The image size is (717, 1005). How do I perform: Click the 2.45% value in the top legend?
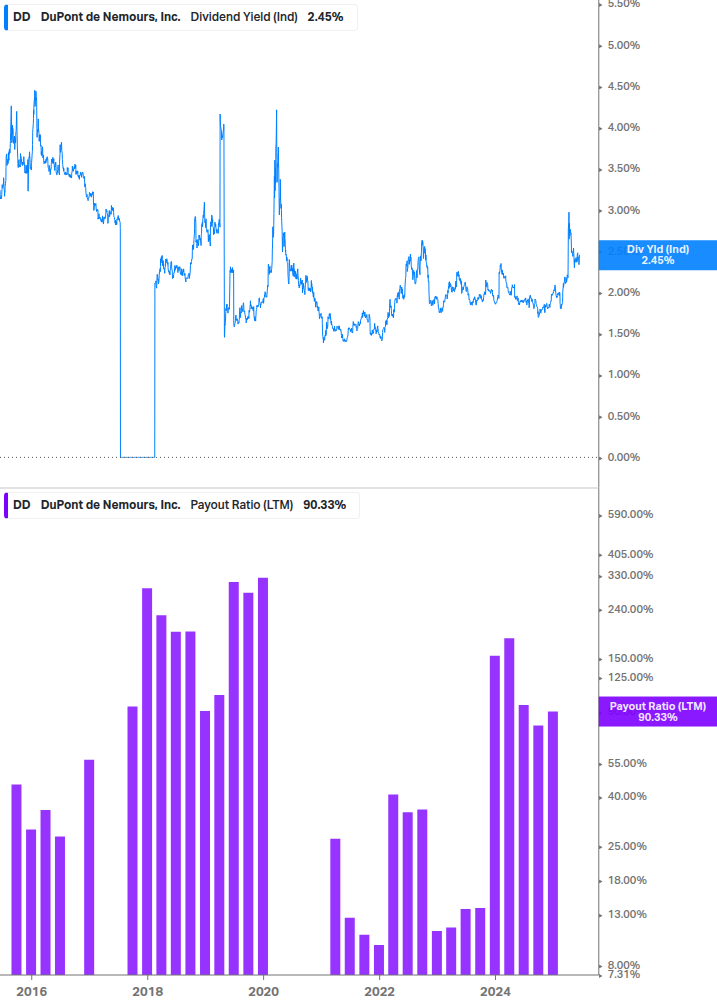[x=325, y=17]
